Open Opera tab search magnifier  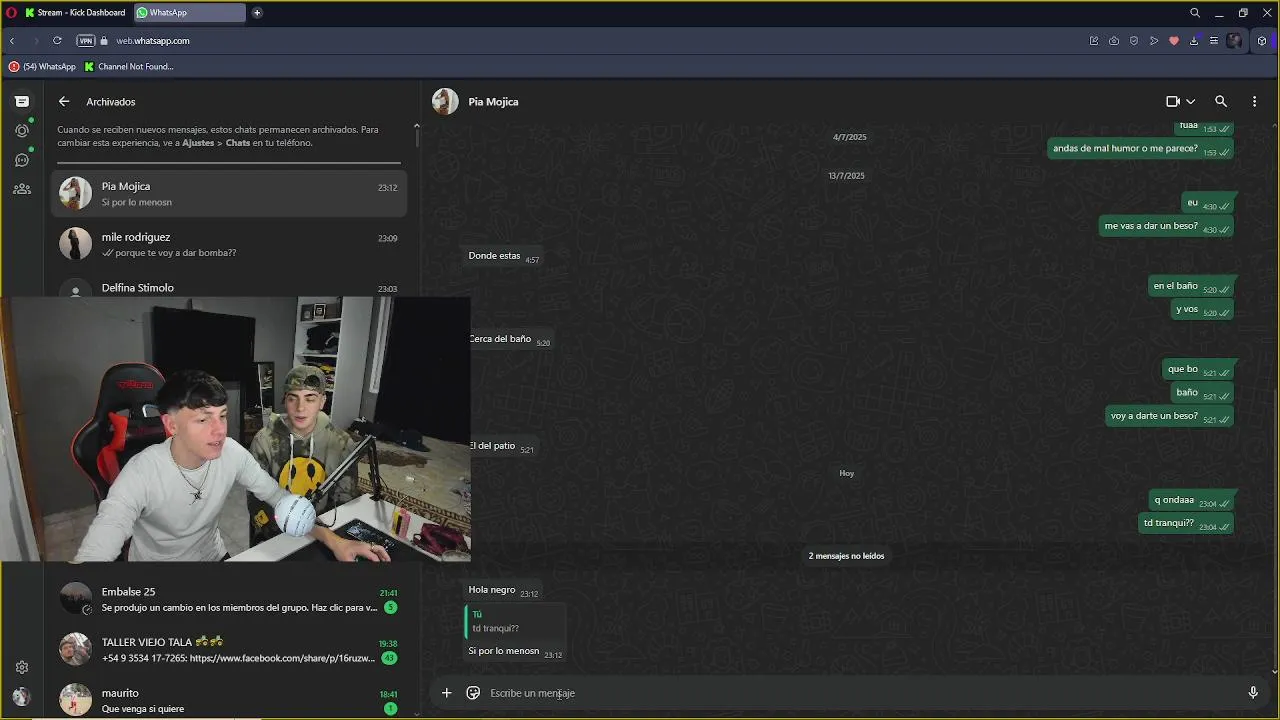(1195, 13)
